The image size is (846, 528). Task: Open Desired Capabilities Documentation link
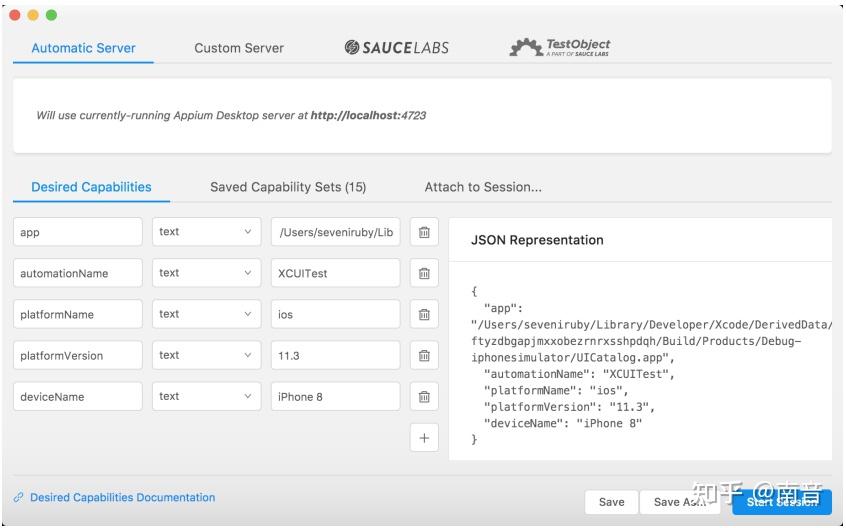point(122,497)
